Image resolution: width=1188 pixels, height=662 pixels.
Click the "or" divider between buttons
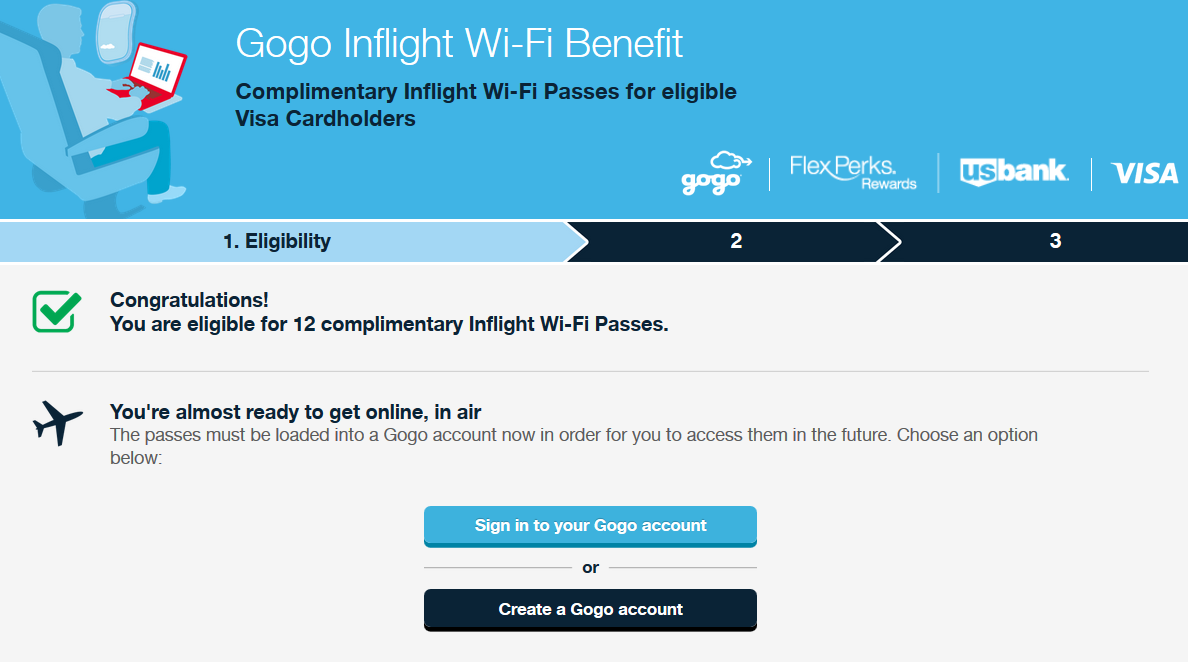(x=590, y=567)
